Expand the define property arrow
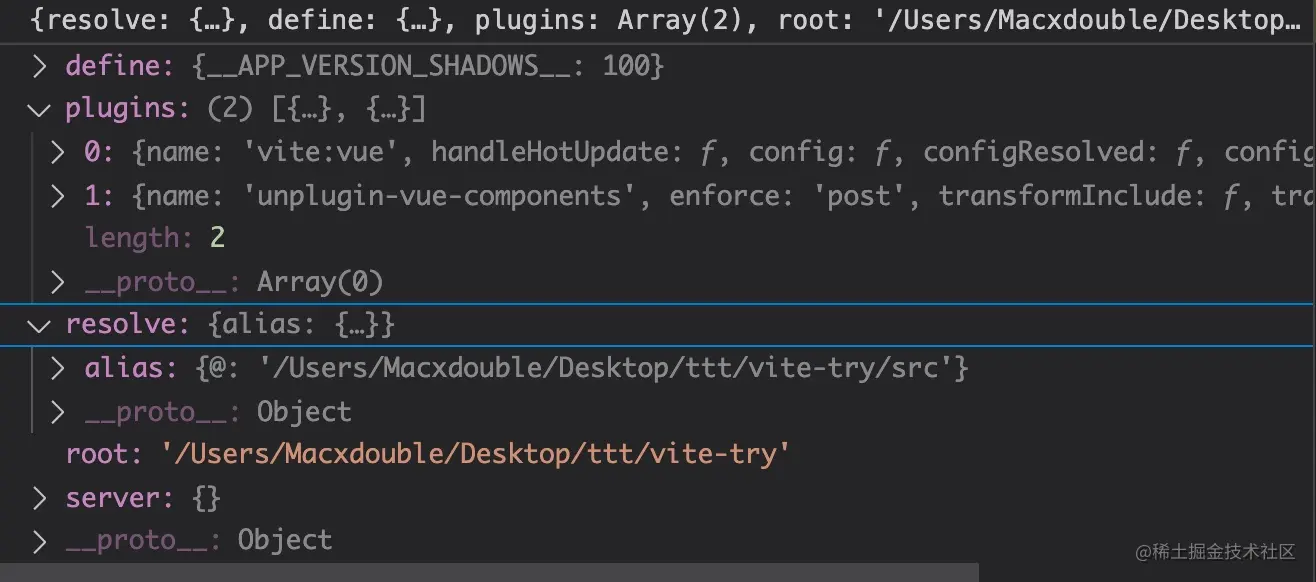Image resolution: width=1316 pixels, height=582 pixels. [x=39, y=67]
